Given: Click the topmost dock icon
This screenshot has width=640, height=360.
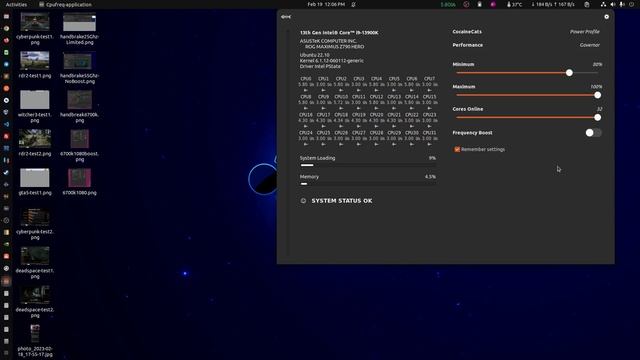Looking at the screenshot, I should pyautogui.click(x=6, y=16).
